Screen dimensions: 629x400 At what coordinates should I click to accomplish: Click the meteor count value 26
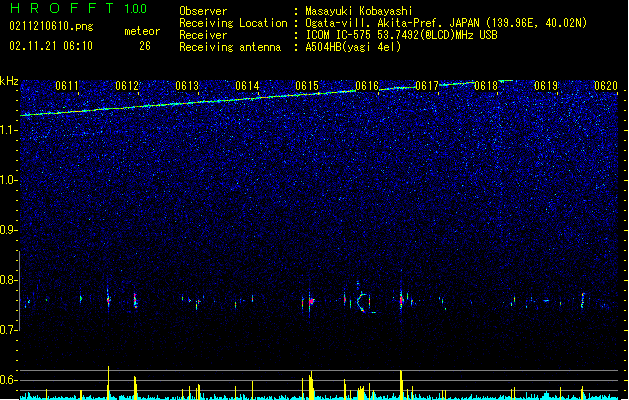click(145, 46)
